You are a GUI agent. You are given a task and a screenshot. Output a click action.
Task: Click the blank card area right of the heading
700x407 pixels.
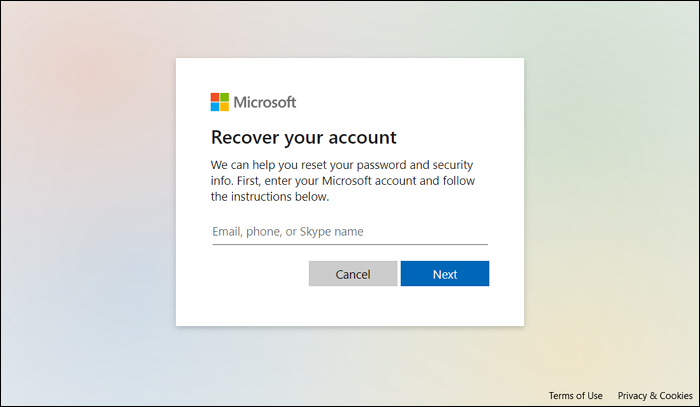(x=460, y=137)
